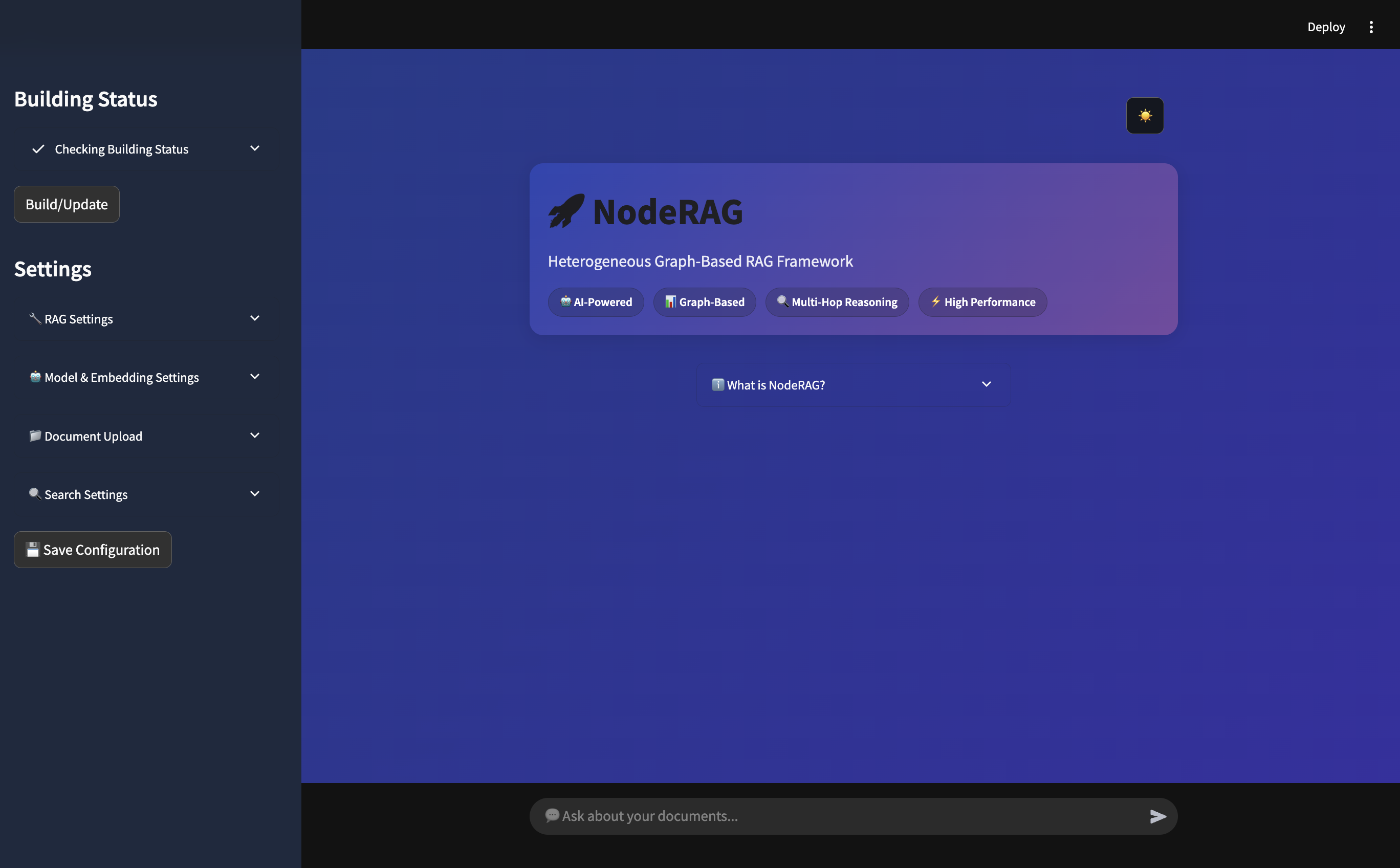This screenshot has width=1400, height=868.
Task: Click the Multi-Hop Reasoning badge
Action: [x=837, y=302]
